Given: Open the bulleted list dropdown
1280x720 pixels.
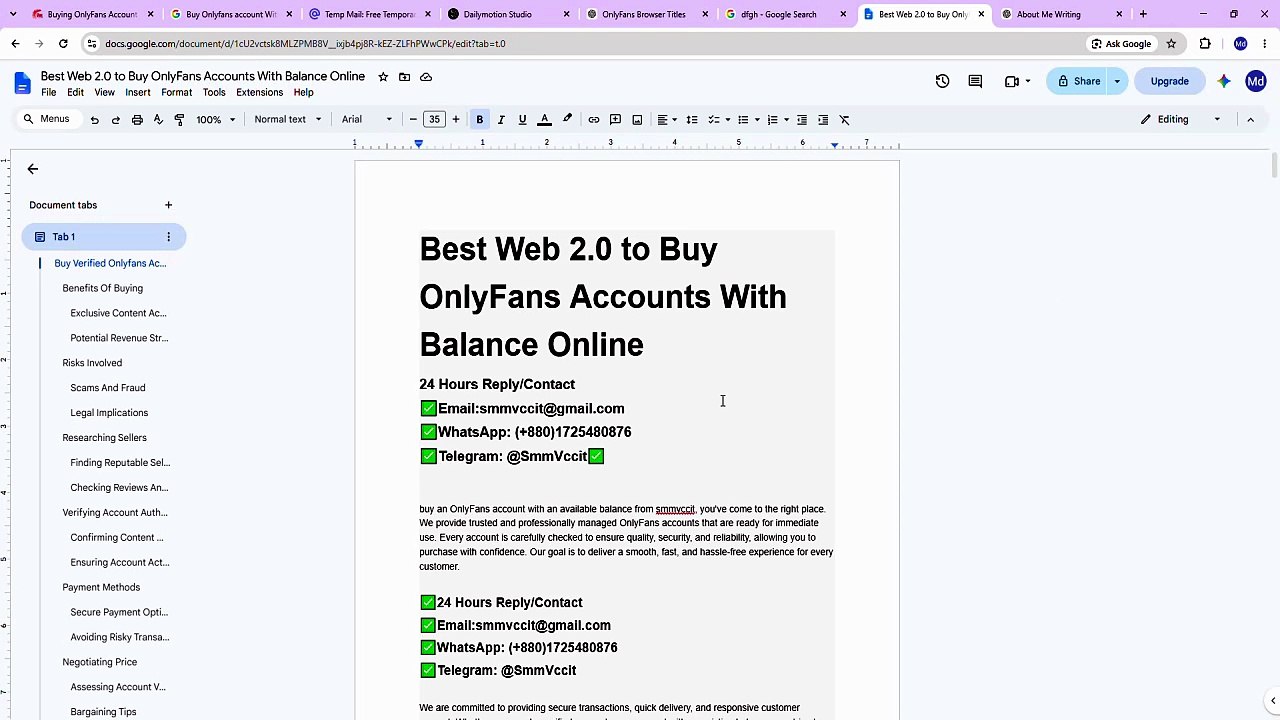Looking at the screenshot, I should tap(748, 120).
